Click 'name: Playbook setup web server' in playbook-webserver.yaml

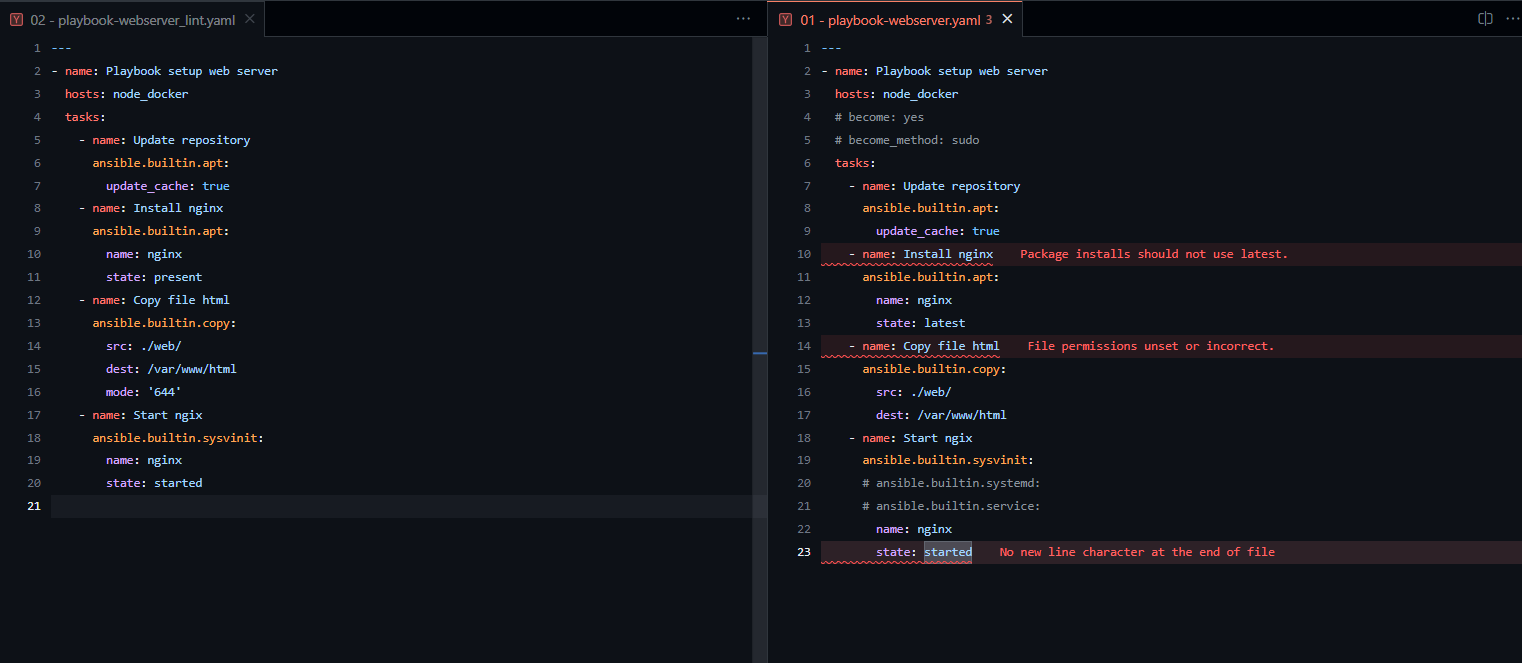pyautogui.click(x=941, y=71)
